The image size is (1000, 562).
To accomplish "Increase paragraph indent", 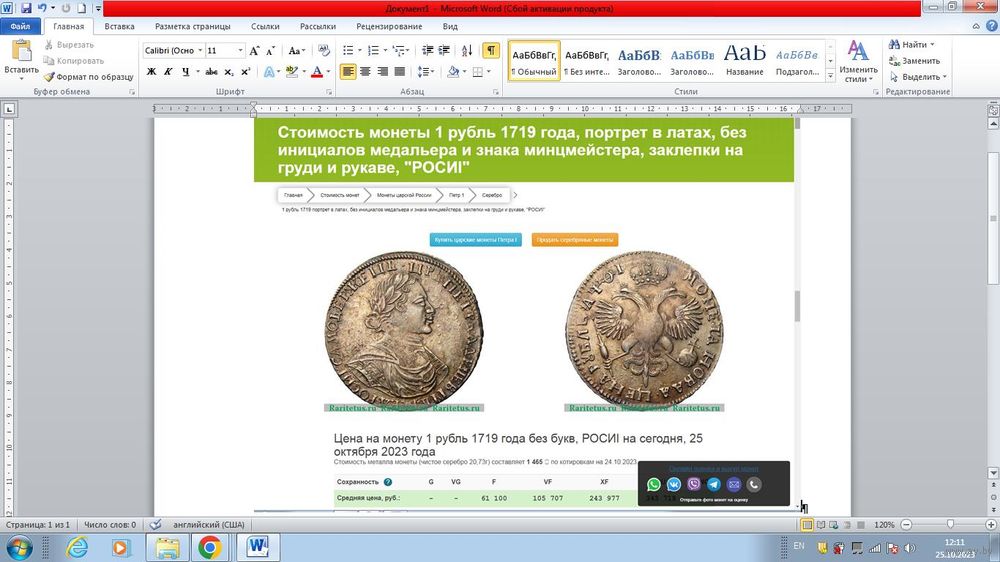I will 444,50.
